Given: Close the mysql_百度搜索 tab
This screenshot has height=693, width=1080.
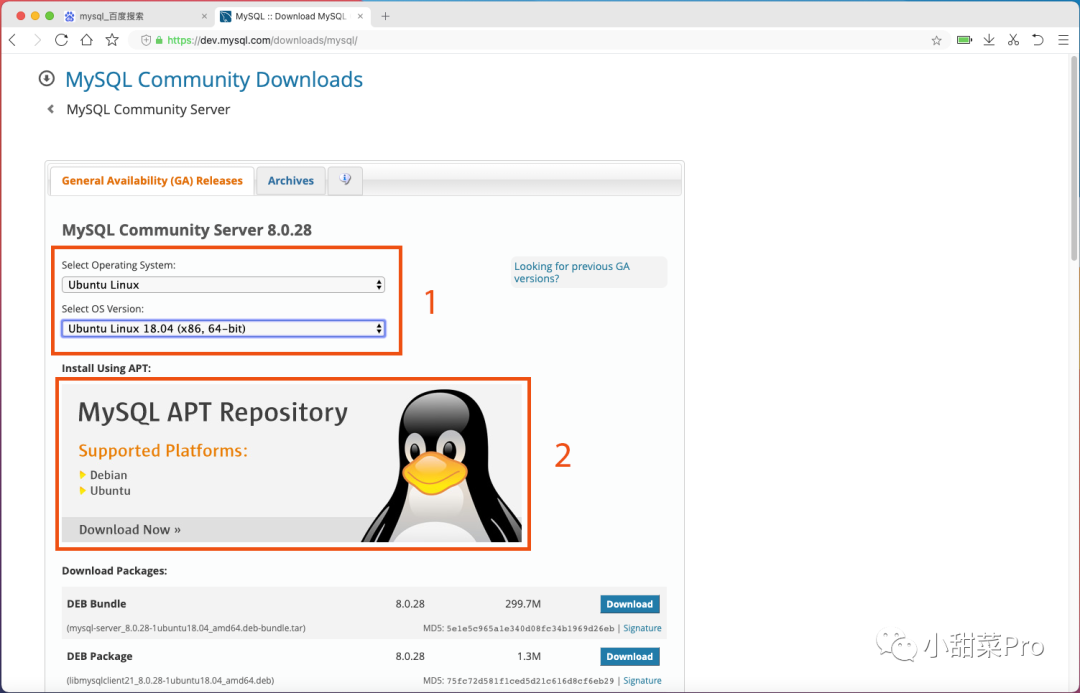Looking at the screenshot, I should pyautogui.click(x=204, y=16).
